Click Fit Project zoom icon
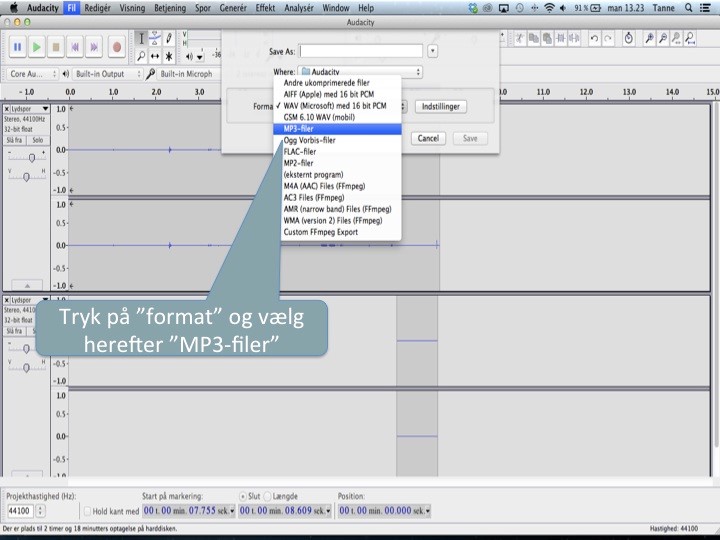The image size is (720, 540). pos(690,39)
